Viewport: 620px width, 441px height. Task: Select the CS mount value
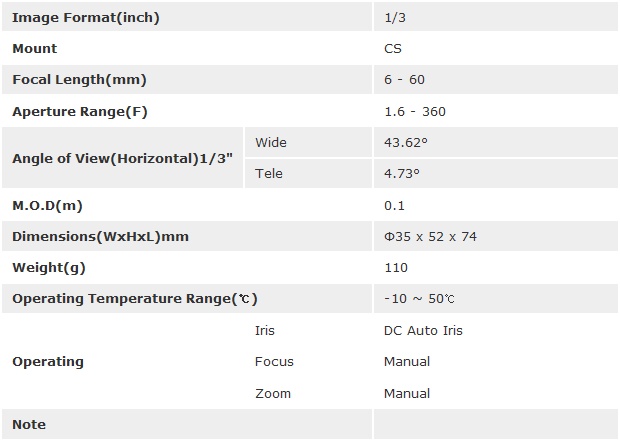click(x=393, y=48)
